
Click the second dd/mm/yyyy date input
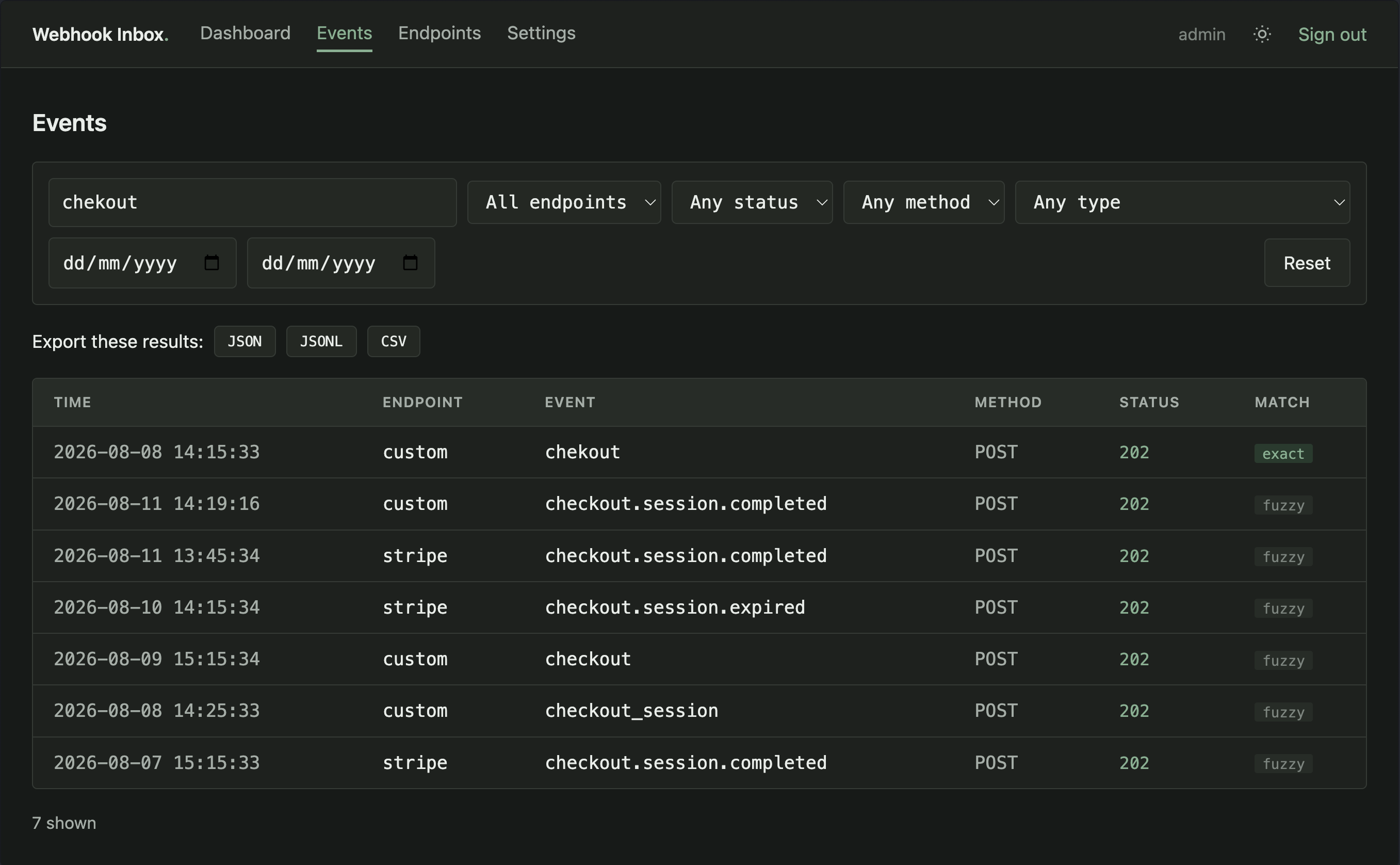[340, 263]
